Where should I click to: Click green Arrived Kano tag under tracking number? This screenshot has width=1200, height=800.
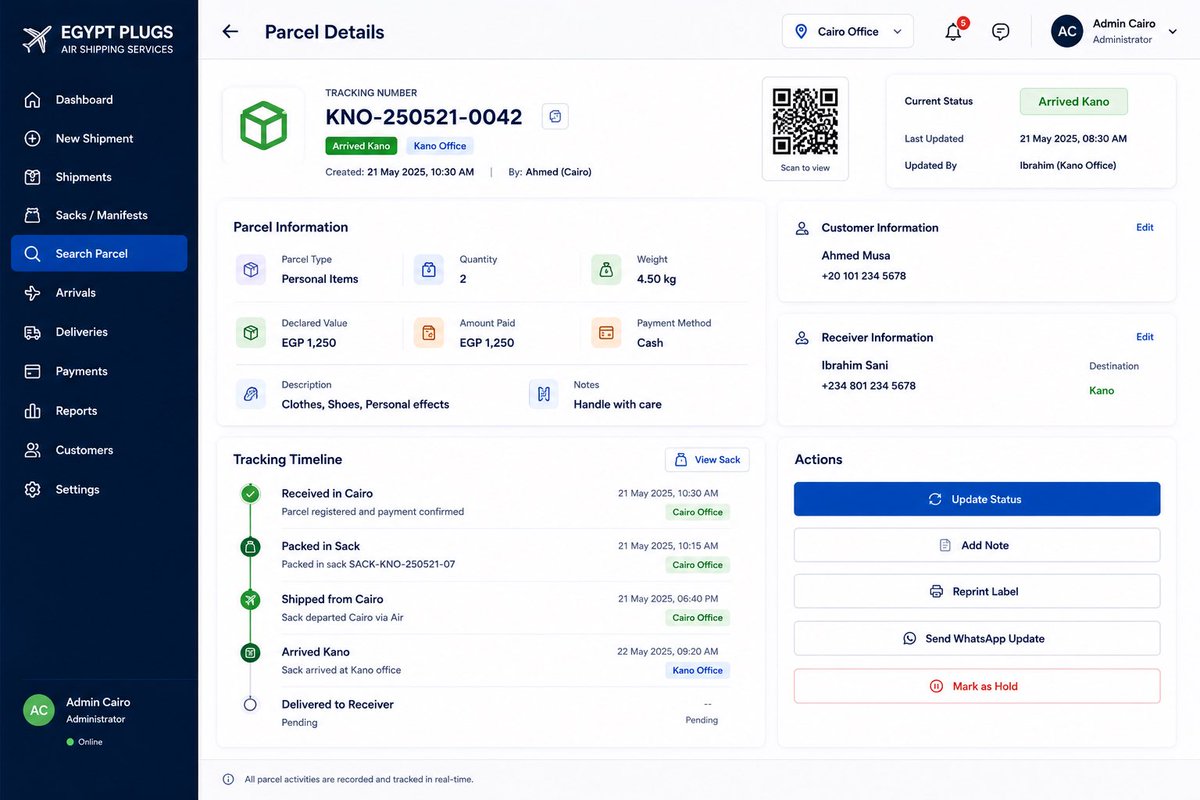(361, 146)
